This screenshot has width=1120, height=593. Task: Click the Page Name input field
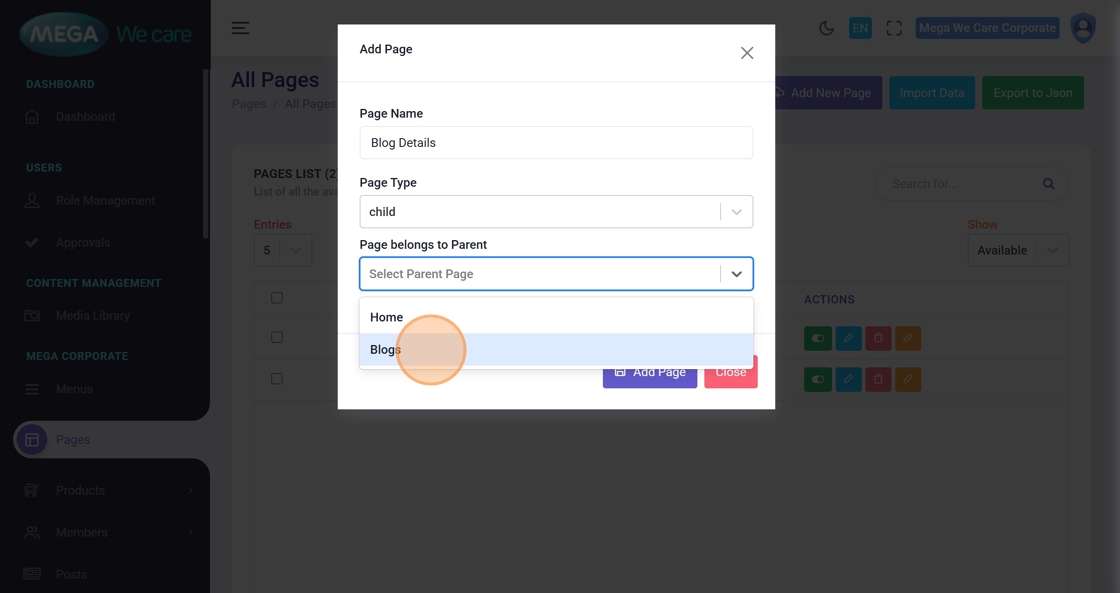click(556, 143)
